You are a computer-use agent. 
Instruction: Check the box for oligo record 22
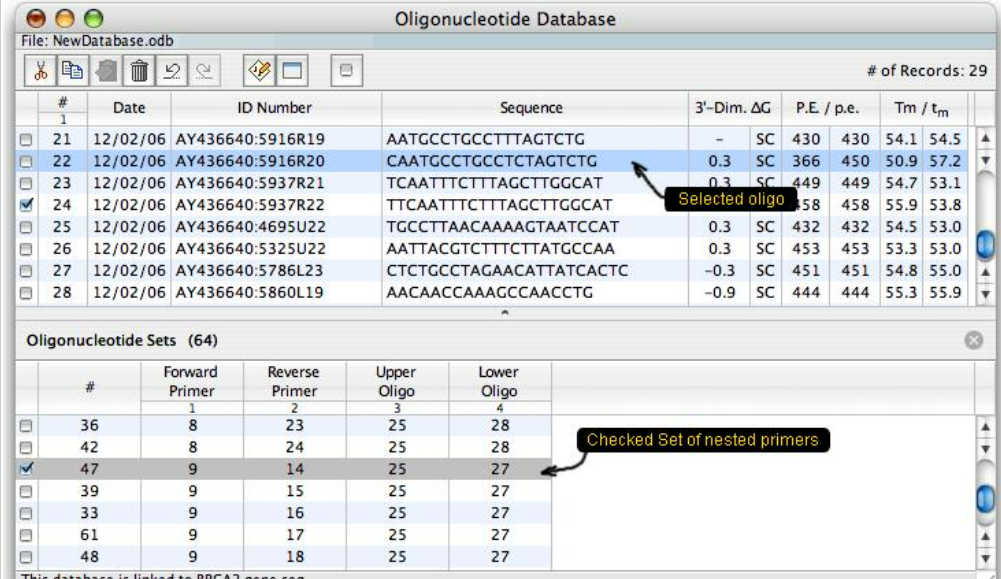point(26,161)
